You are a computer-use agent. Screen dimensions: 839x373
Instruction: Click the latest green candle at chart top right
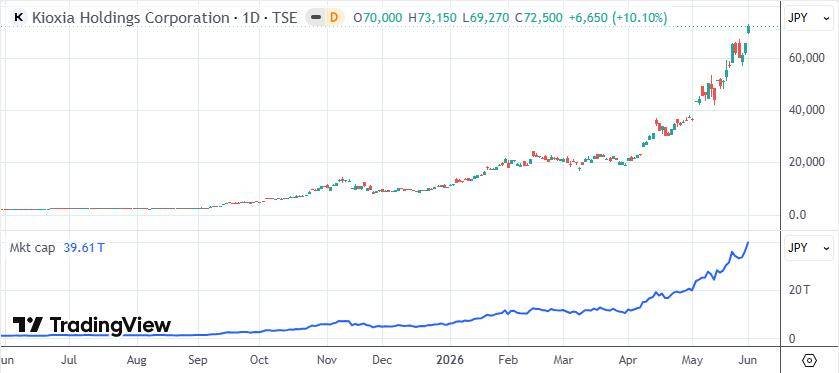click(x=749, y=29)
